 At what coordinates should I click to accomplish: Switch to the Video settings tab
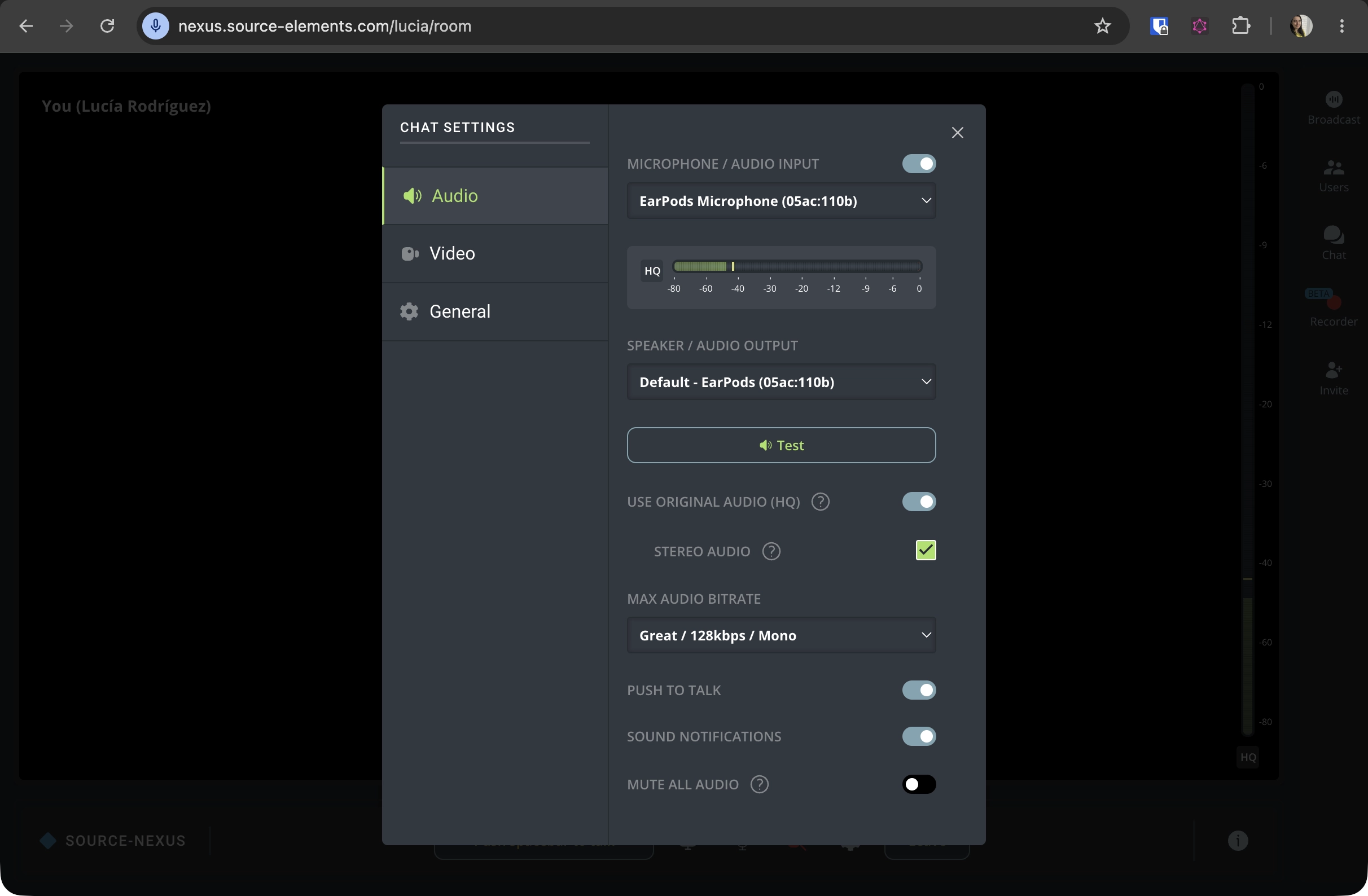[x=495, y=253]
